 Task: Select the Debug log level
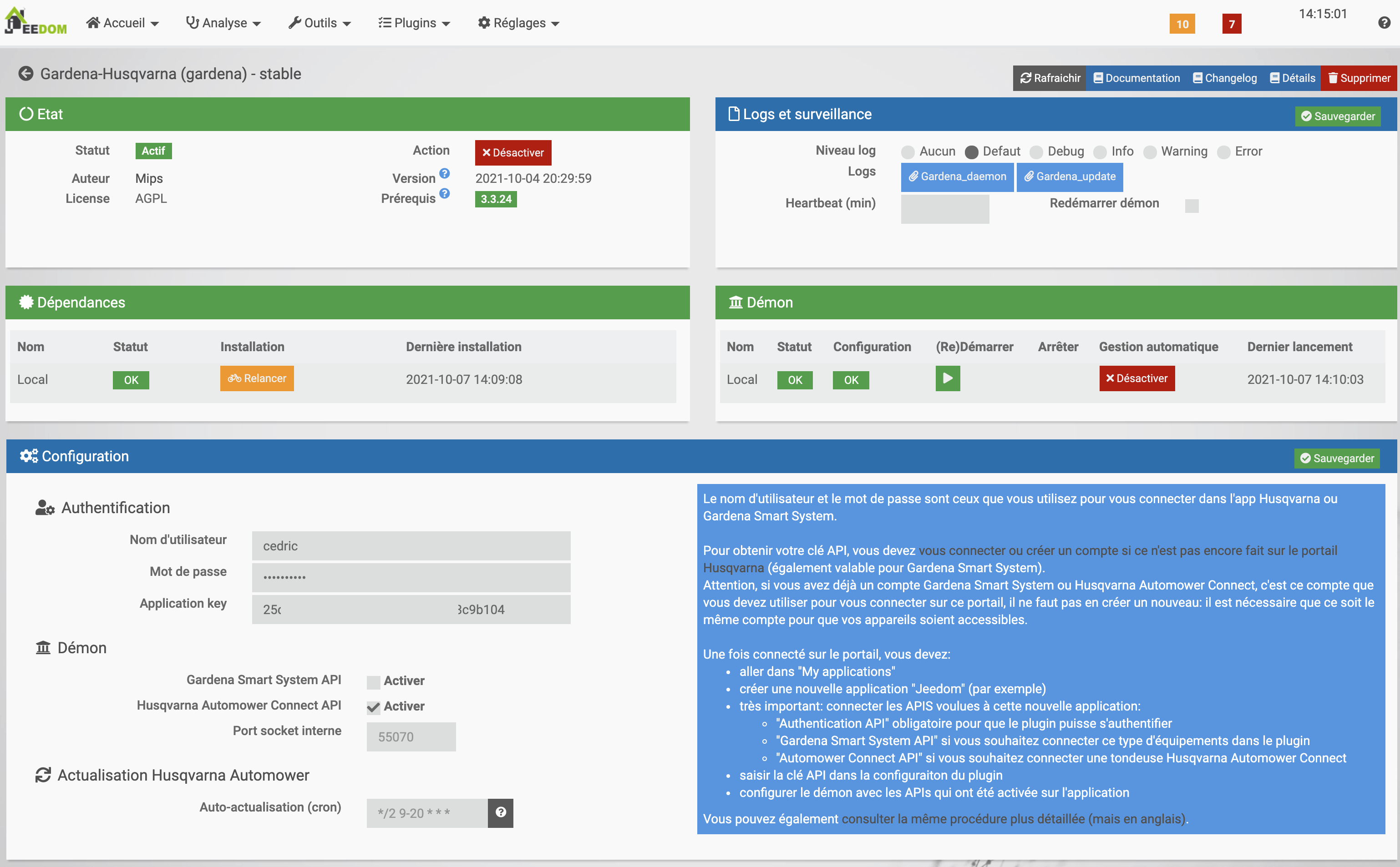coord(1036,152)
